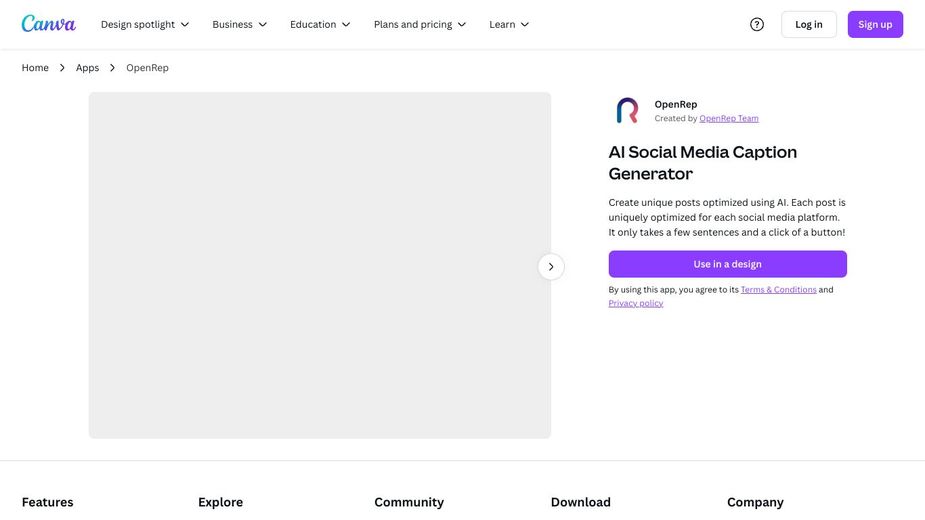
Task: Open the Privacy policy link
Action: (636, 303)
